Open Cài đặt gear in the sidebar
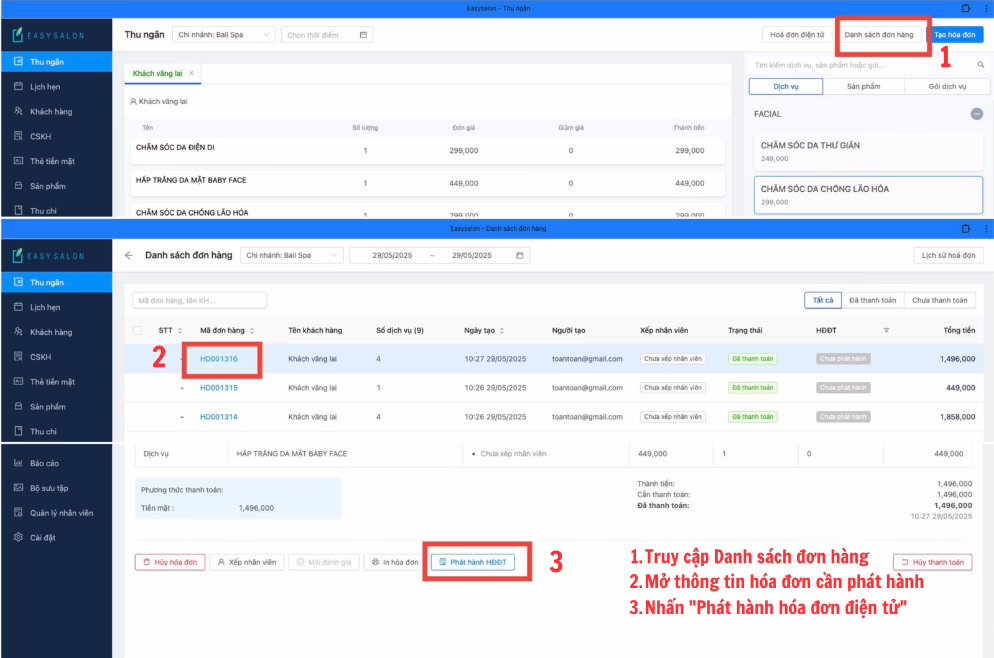Image resolution: width=994 pixels, height=658 pixels. (x=19, y=538)
